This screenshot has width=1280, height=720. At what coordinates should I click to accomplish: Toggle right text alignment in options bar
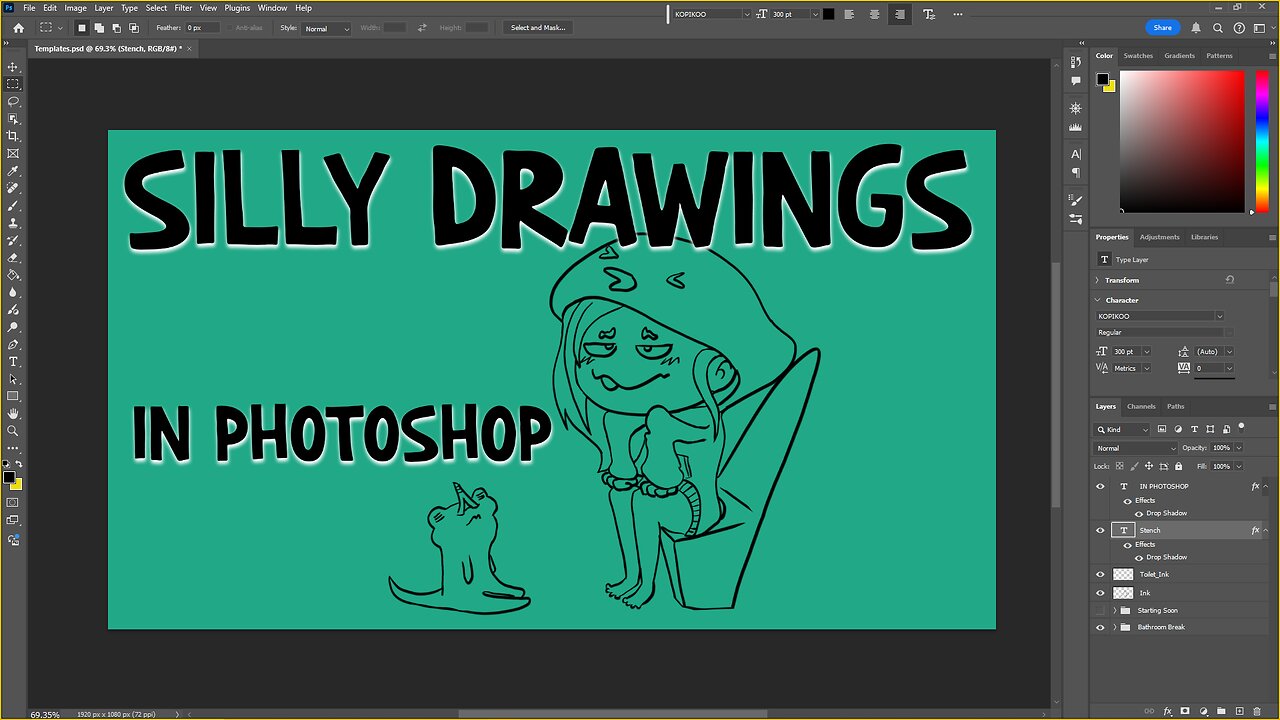coord(900,14)
